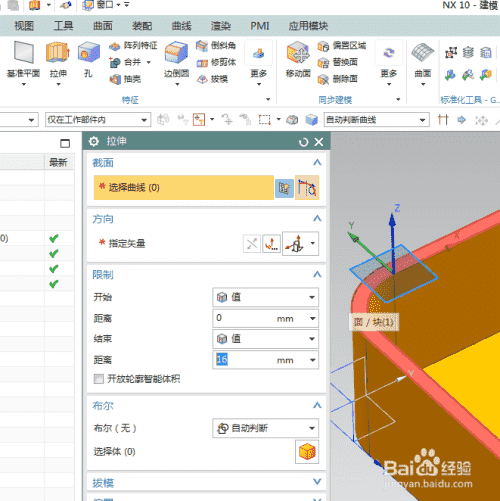Open the end distance mm options arrow
The width and height of the screenshot is (500, 501).
click(x=313, y=360)
